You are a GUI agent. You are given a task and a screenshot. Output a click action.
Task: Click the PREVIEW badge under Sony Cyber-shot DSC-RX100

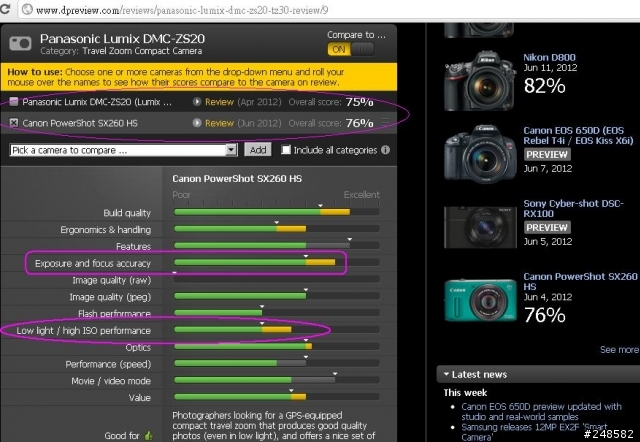(x=547, y=227)
